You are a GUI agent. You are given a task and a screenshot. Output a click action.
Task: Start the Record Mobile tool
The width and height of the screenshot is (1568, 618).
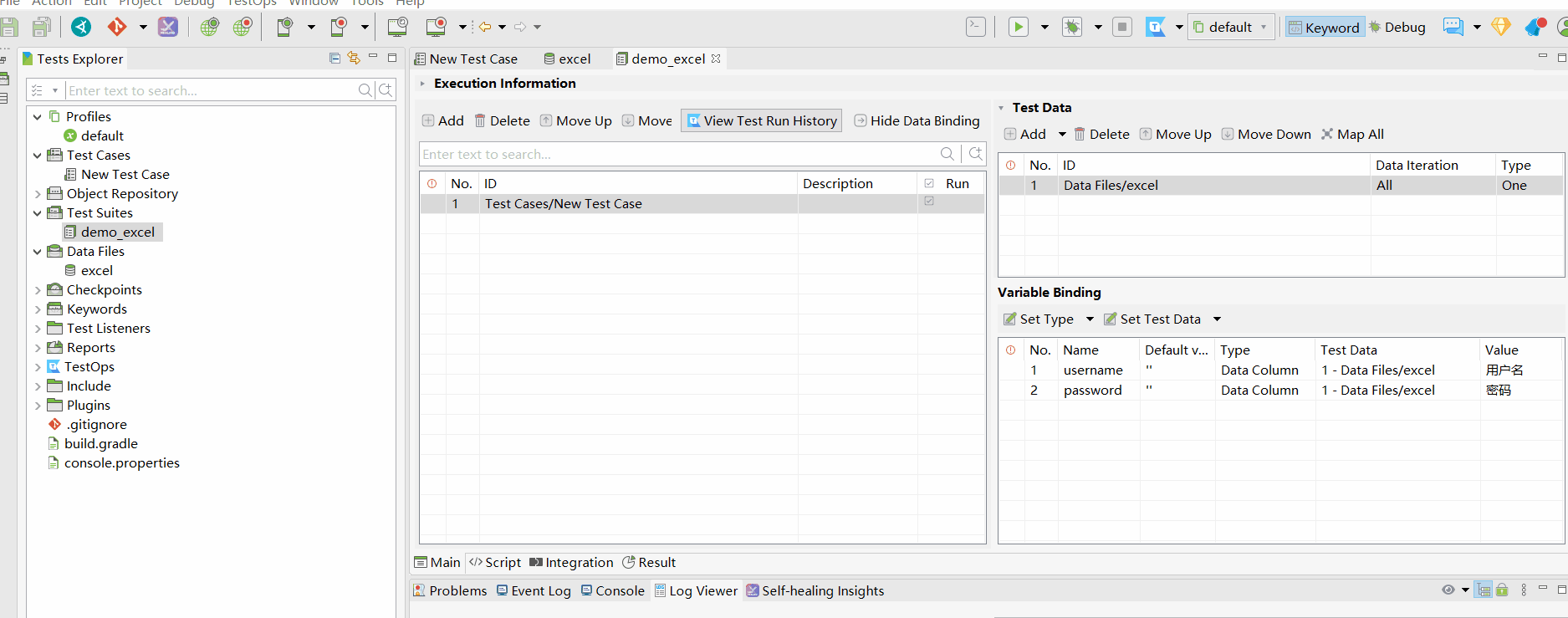pyautogui.click(x=339, y=27)
